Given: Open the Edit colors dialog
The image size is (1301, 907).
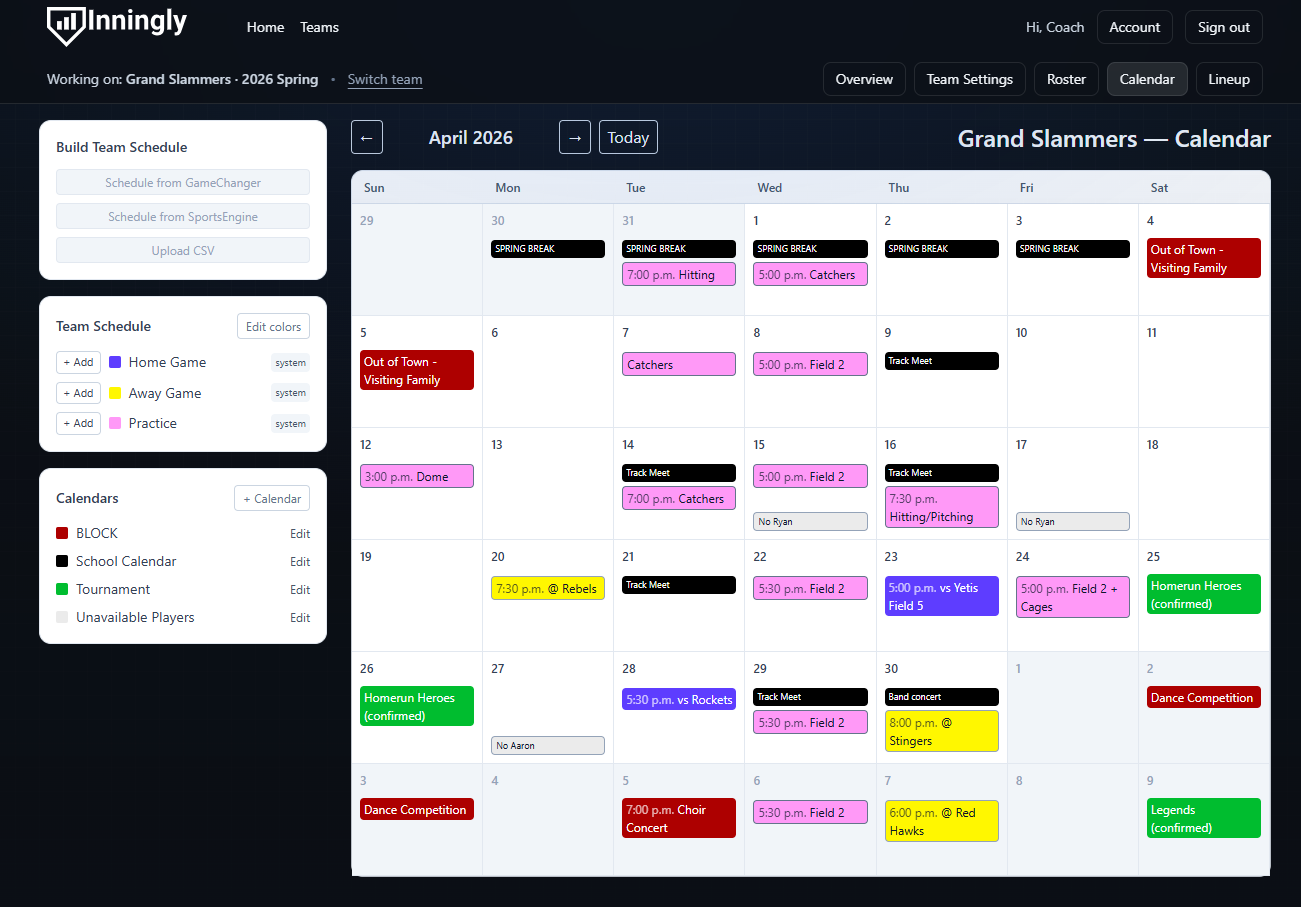Looking at the screenshot, I should tap(273, 326).
